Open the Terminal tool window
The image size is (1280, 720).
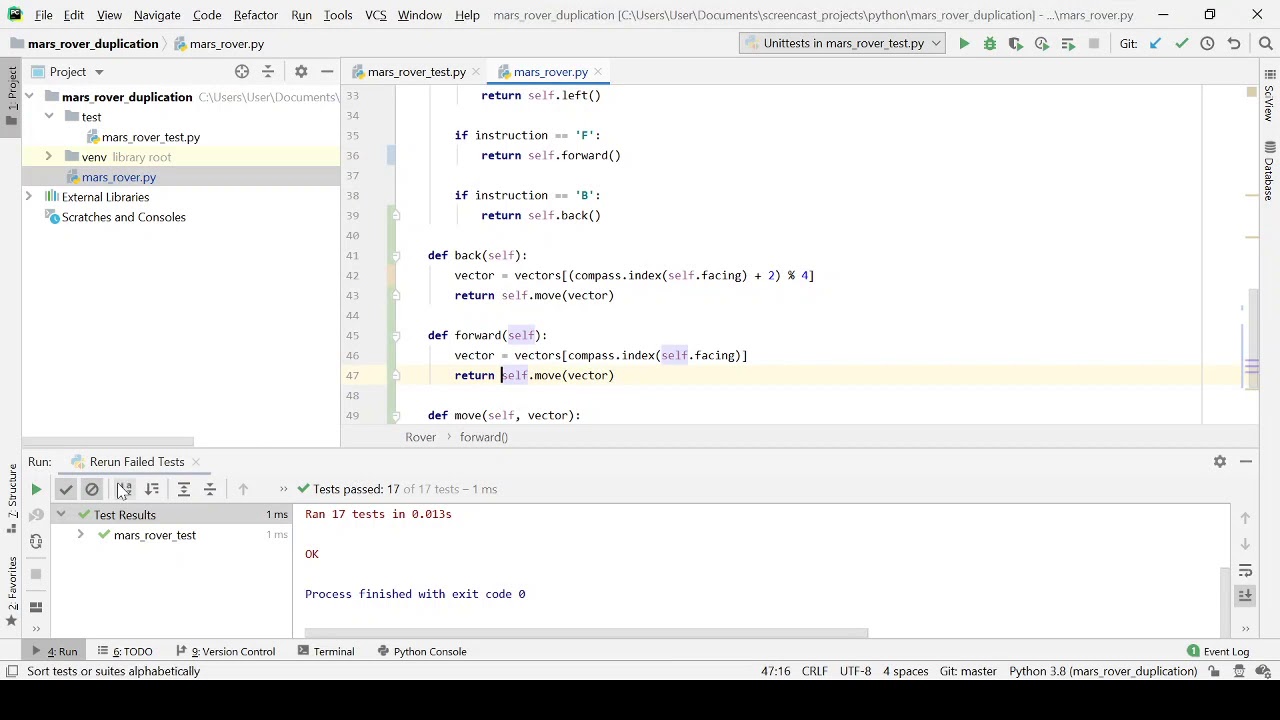click(326, 651)
